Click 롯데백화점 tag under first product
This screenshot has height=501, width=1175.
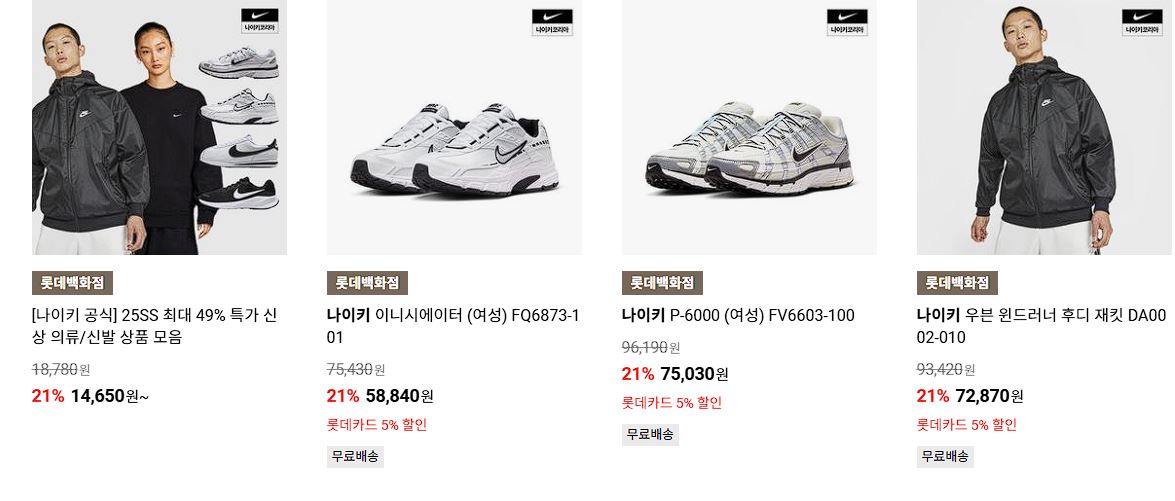pos(72,283)
